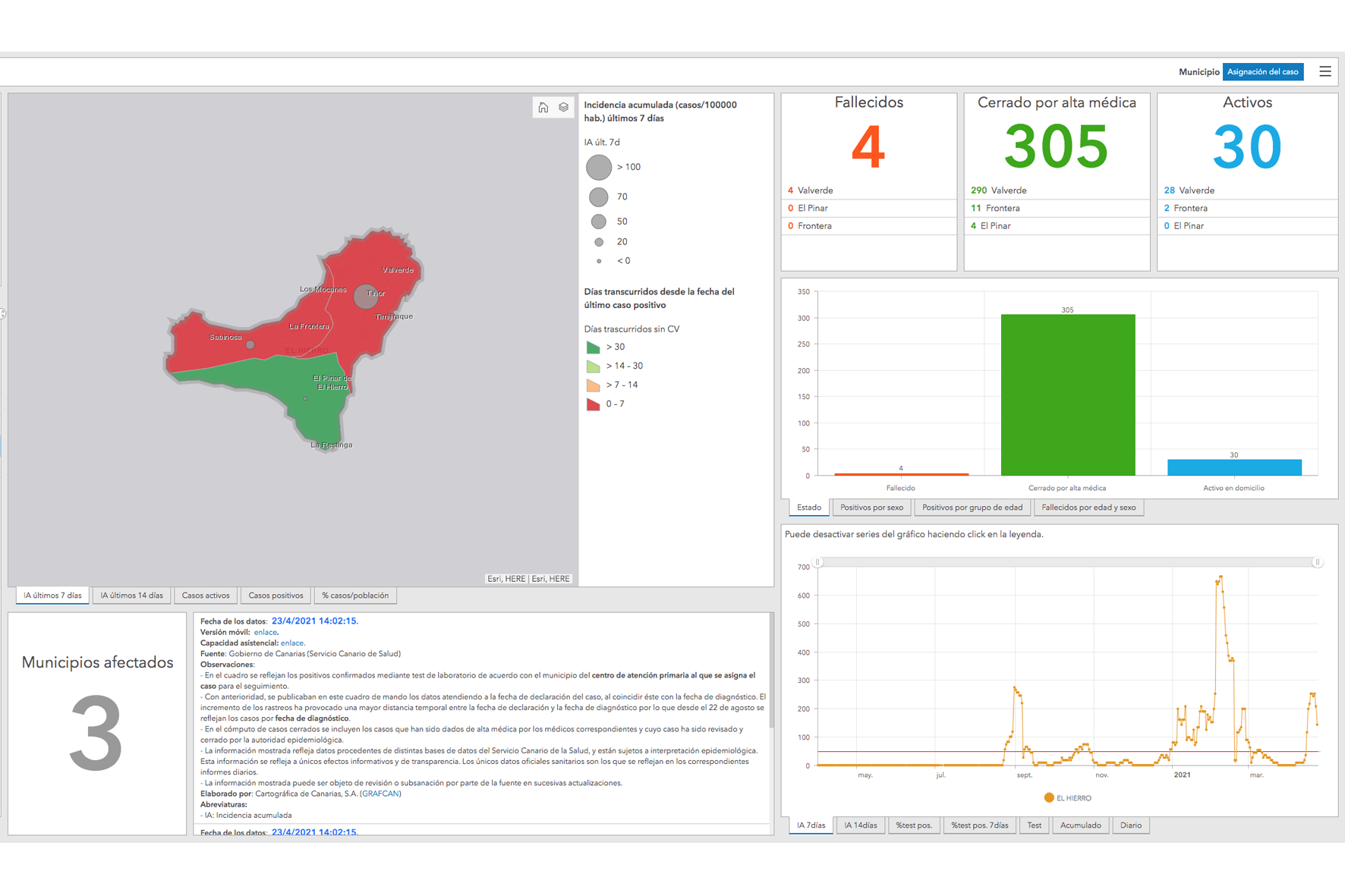The image size is (1345, 896).
Task: Switch to Fallecidos por edad y sexo tab
Action: (x=1088, y=508)
